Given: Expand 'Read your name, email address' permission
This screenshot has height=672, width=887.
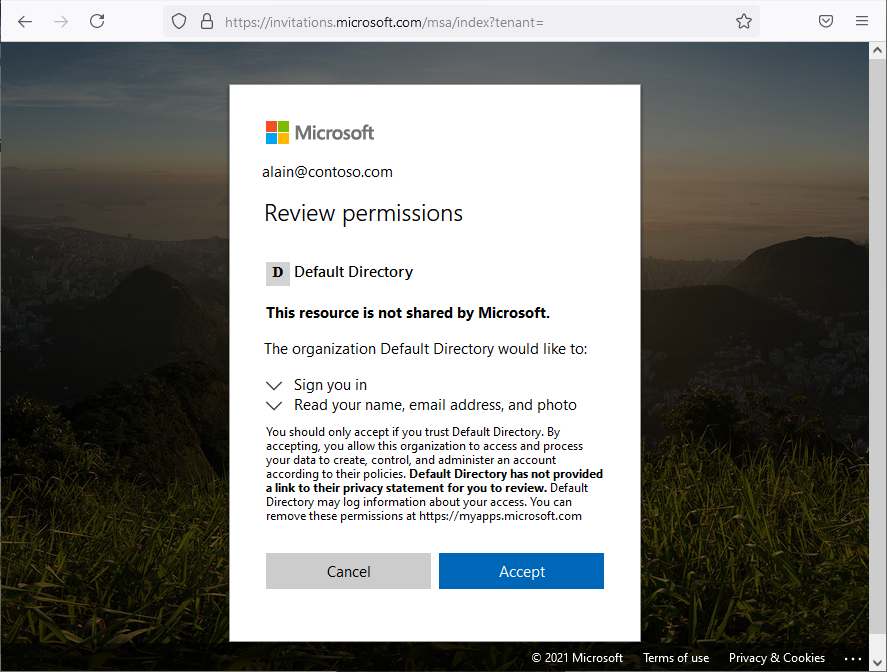Looking at the screenshot, I should pos(275,405).
